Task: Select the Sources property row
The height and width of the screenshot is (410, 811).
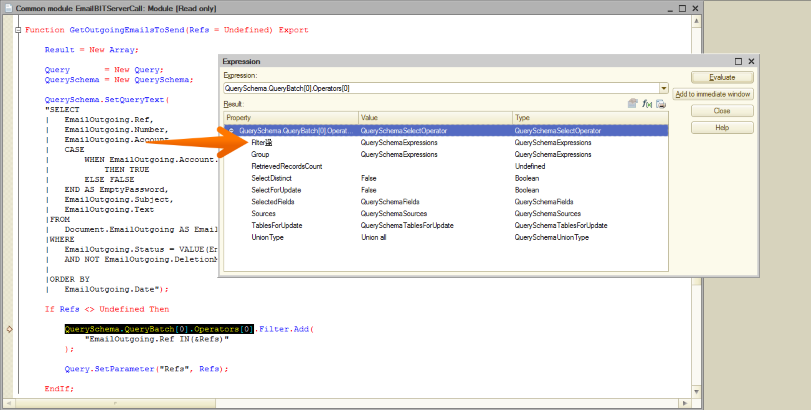Action: pos(446,214)
